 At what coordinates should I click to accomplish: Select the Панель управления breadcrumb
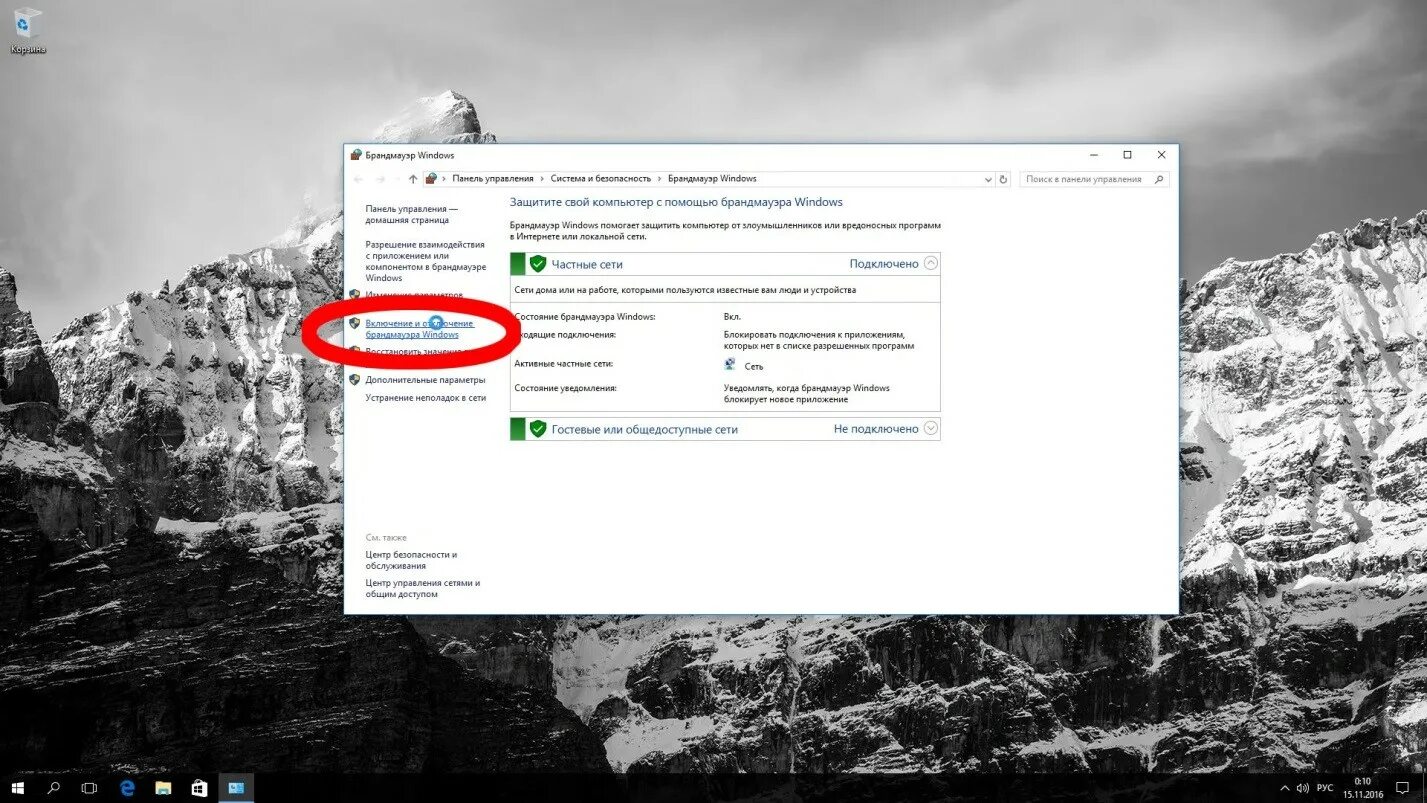(493, 179)
